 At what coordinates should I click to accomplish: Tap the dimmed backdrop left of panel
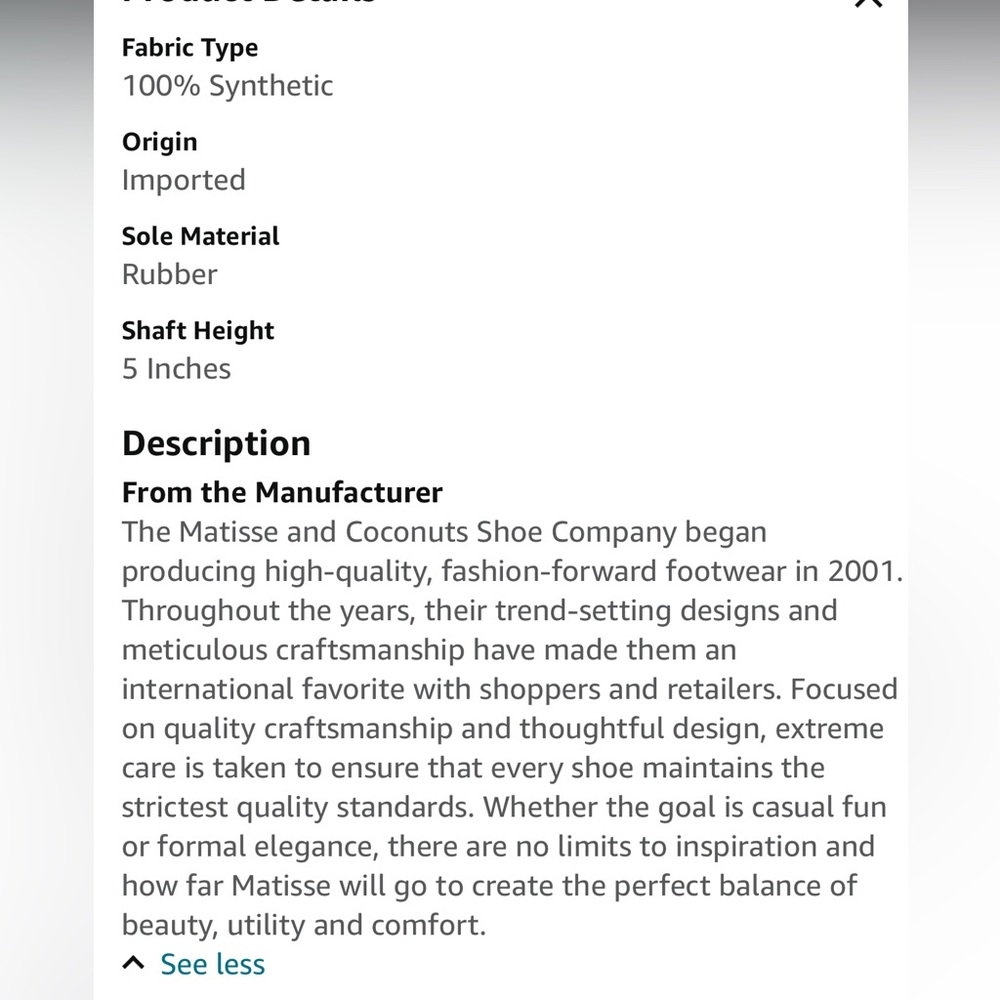pyautogui.click(x=47, y=500)
